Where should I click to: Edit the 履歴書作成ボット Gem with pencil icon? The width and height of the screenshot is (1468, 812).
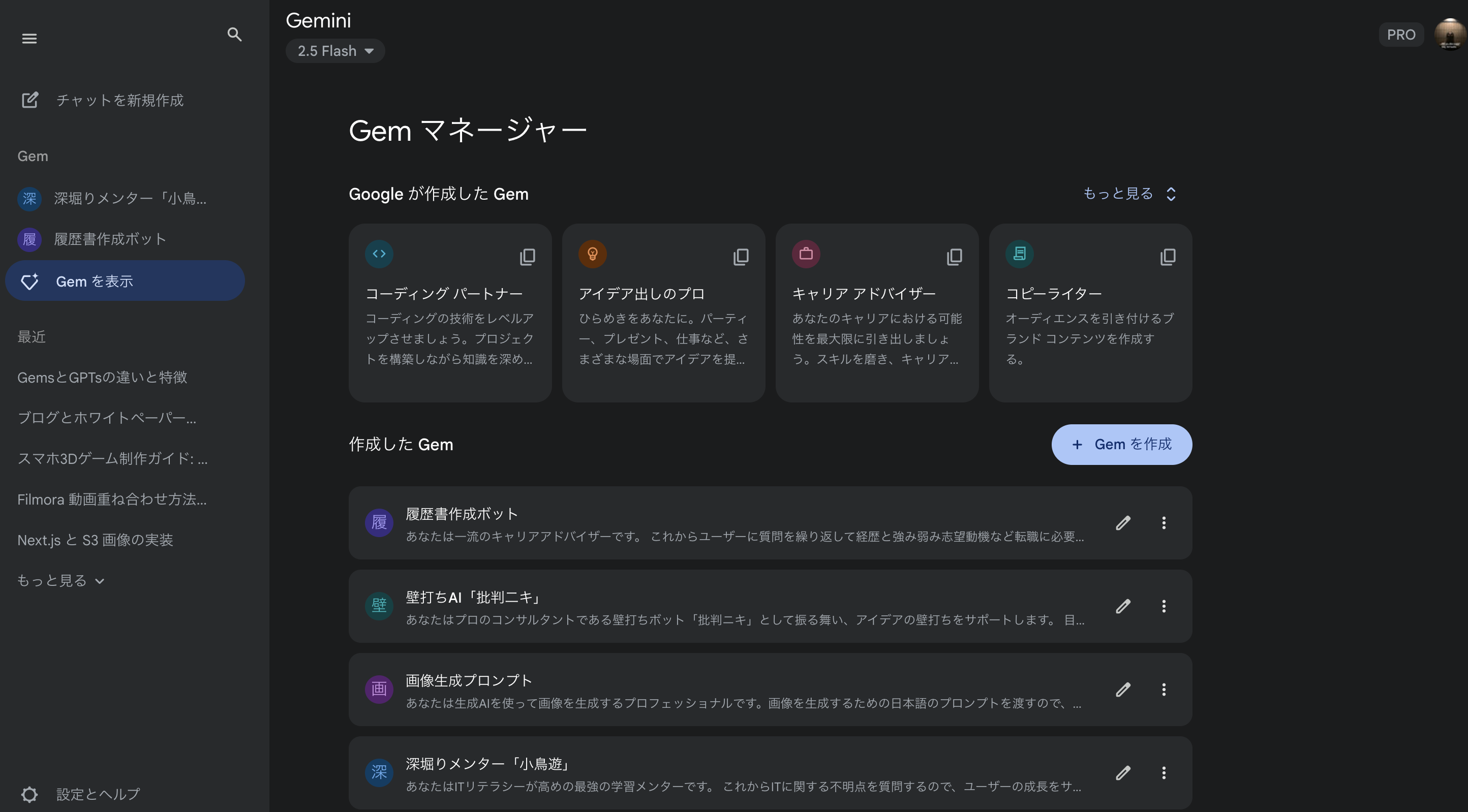point(1123,522)
